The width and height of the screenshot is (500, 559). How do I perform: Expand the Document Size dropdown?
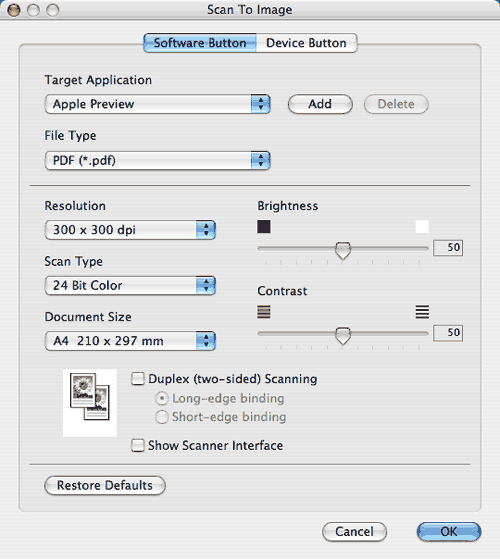[130, 341]
